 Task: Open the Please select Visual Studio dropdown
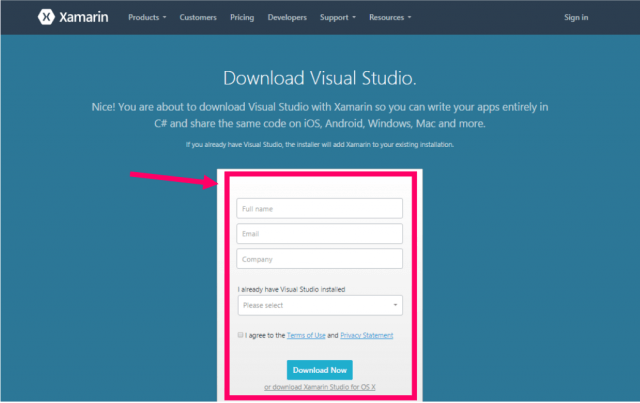coord(320,305)
